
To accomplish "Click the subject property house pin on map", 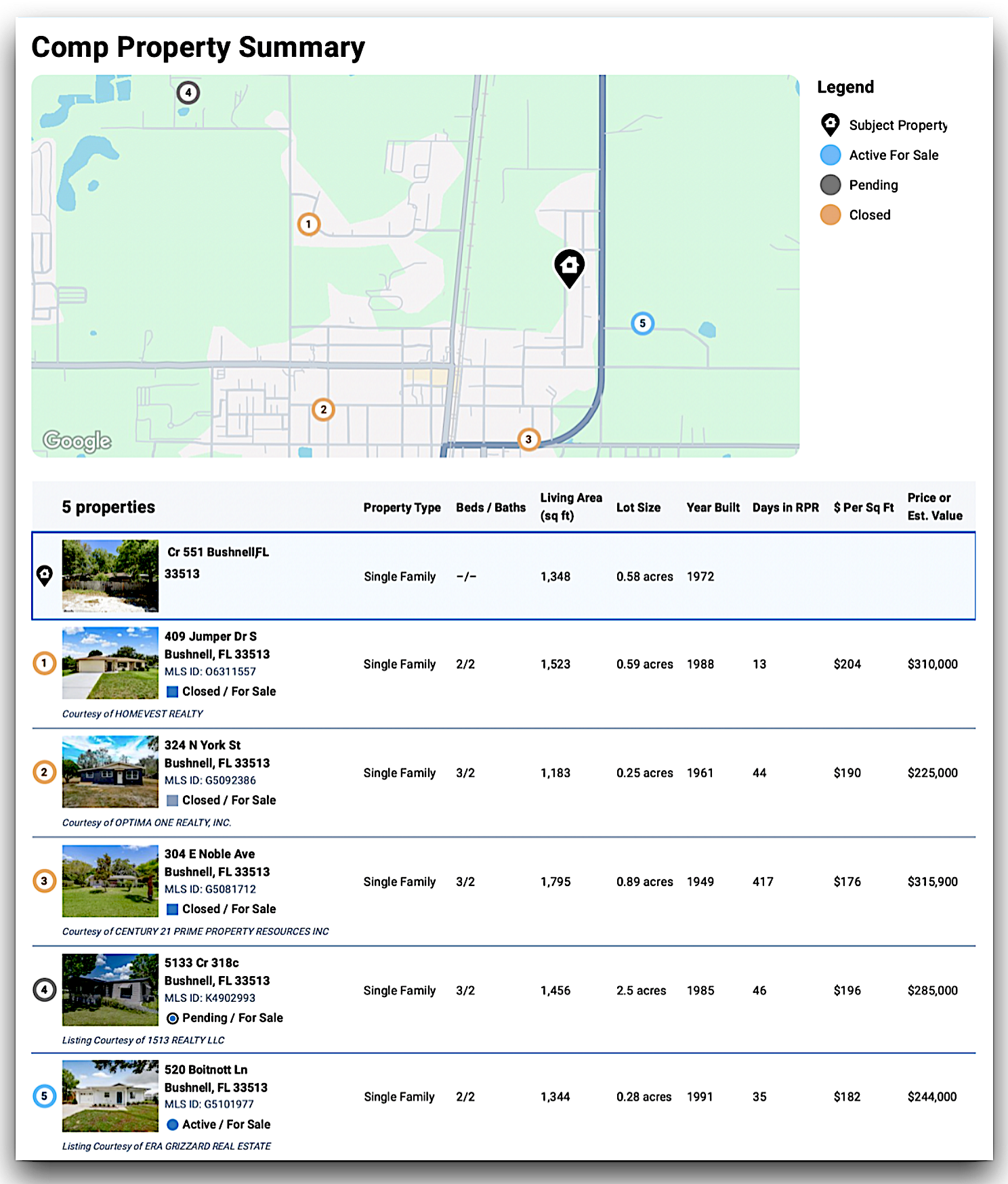I will coord(569,266).
